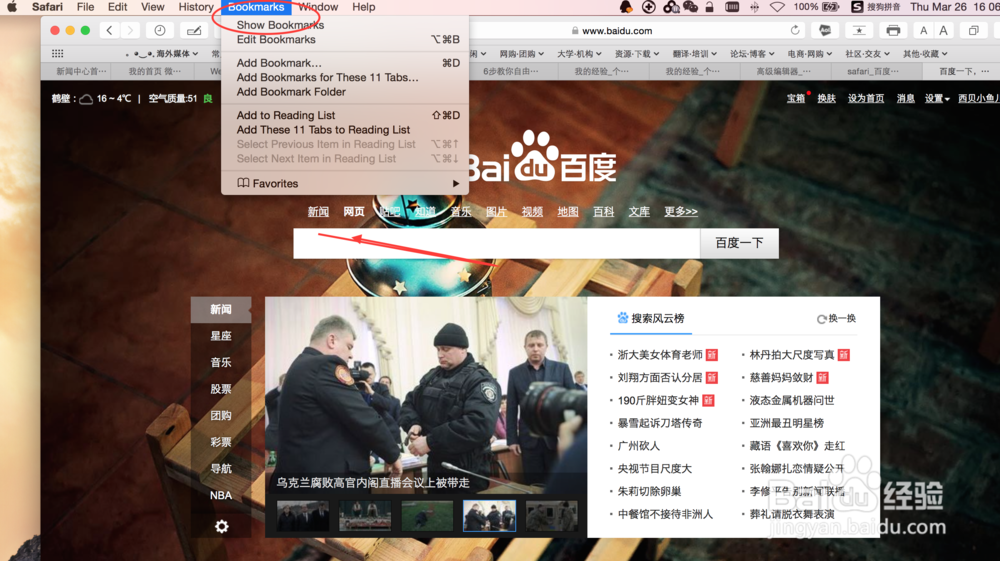The width and height of the screenshot is (1000, 561).
Task: Click the star bookmark toolbar icon
Action: (859, 31)
